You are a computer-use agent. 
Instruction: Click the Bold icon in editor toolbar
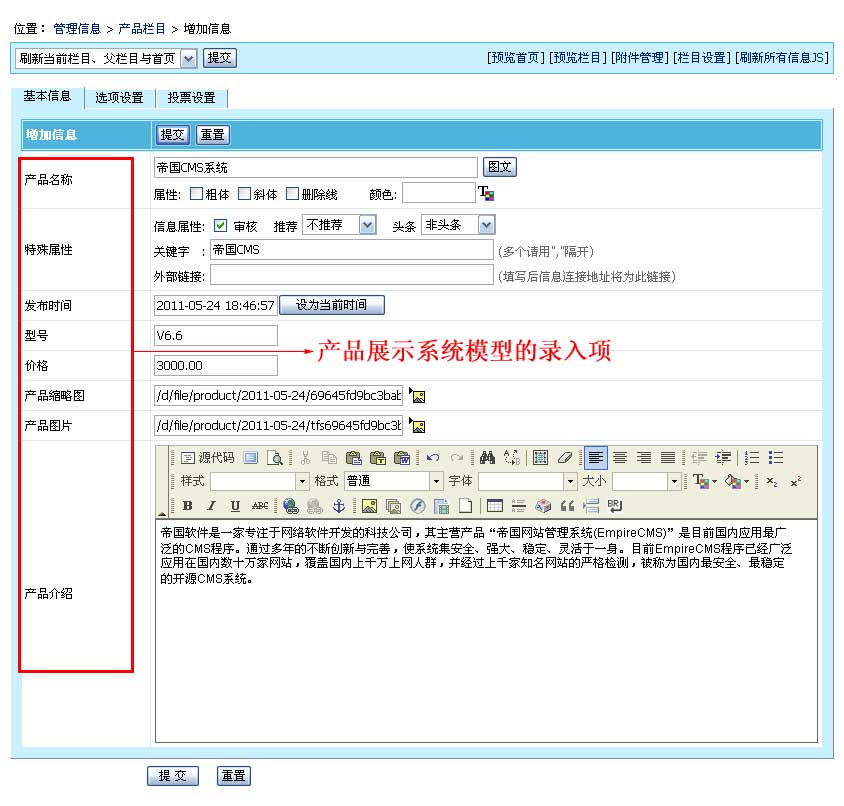[188, 506]
